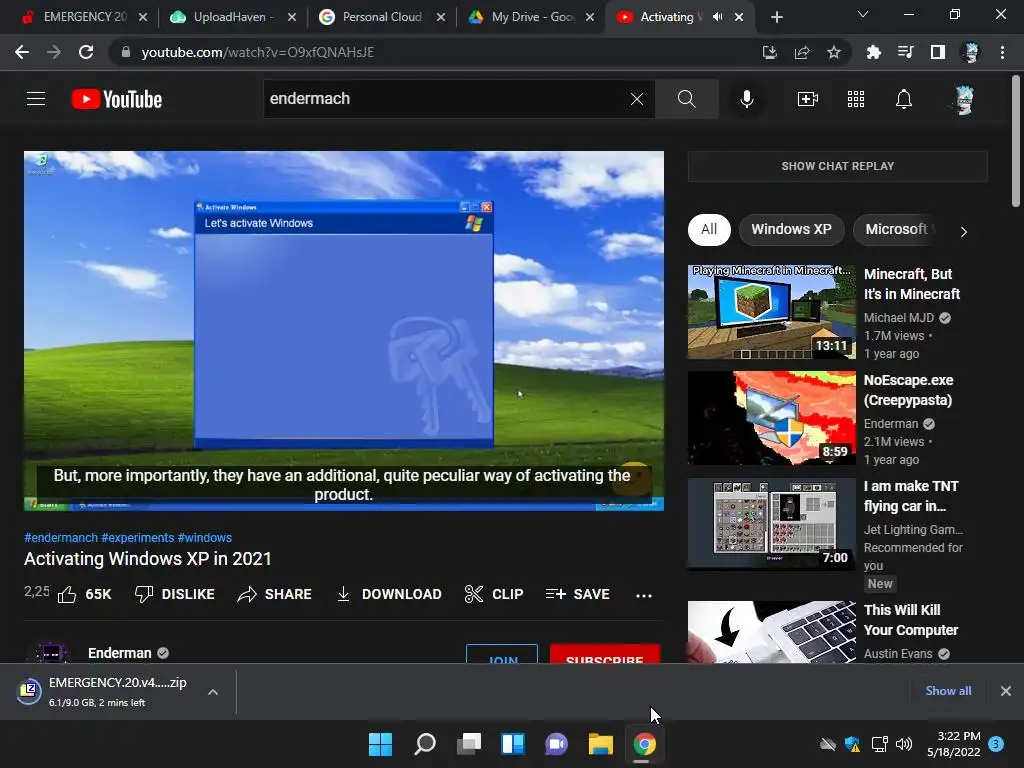Open the I am make TNT flying car thumbnail
Viewport: 1024px width, 768px height.
(771, 524)
